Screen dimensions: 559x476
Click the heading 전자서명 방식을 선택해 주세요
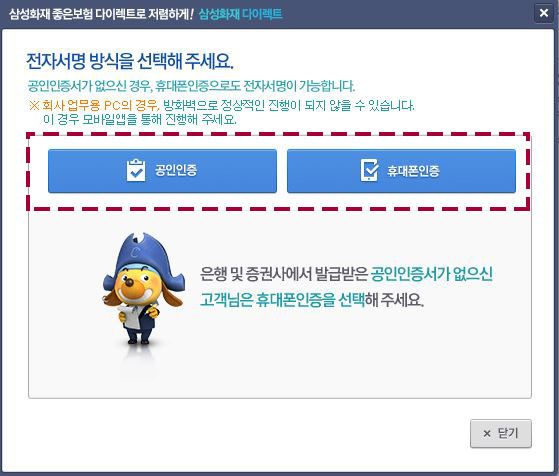[130, 61]
